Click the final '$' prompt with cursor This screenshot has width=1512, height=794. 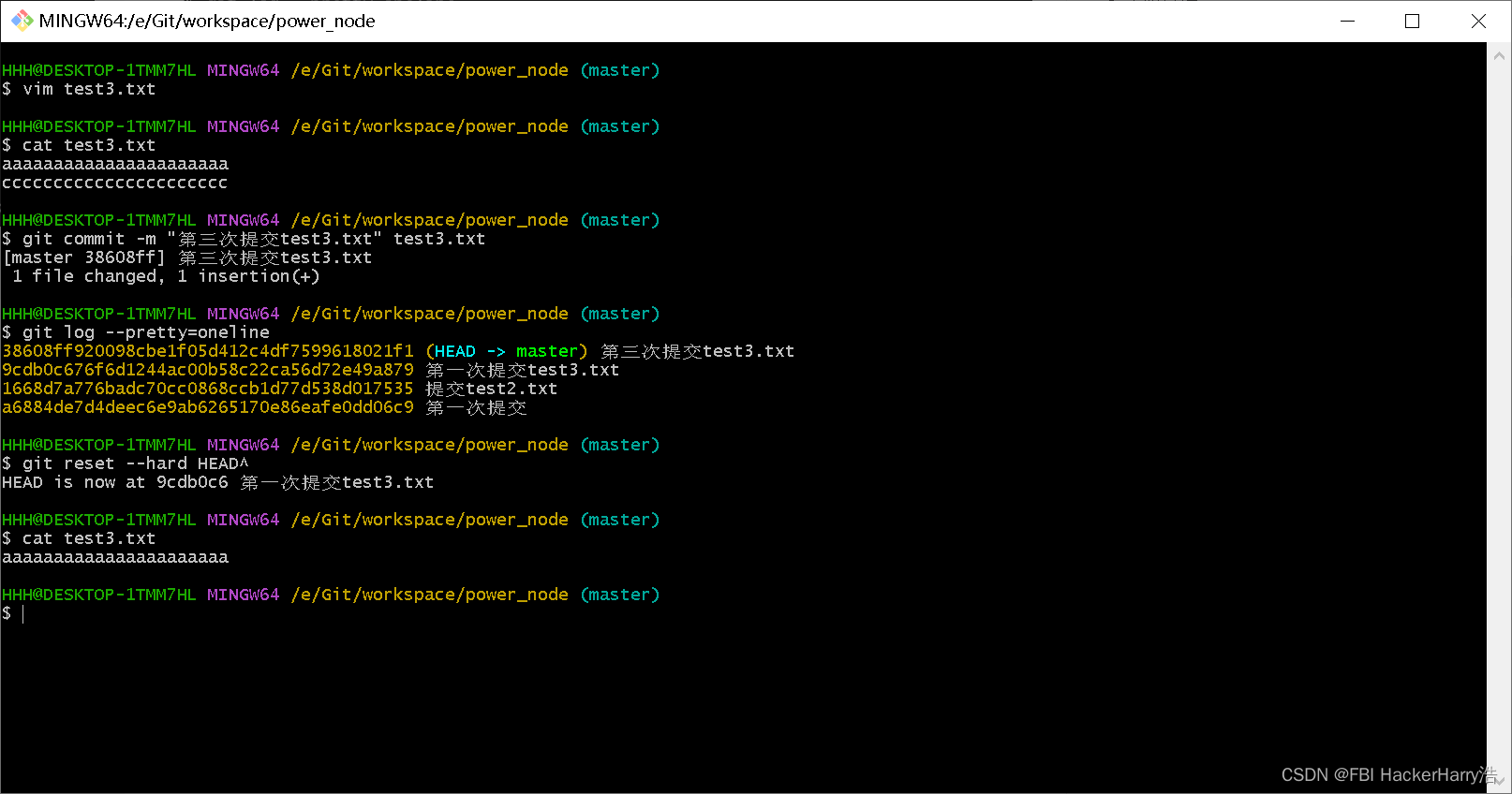coord(12,613)
